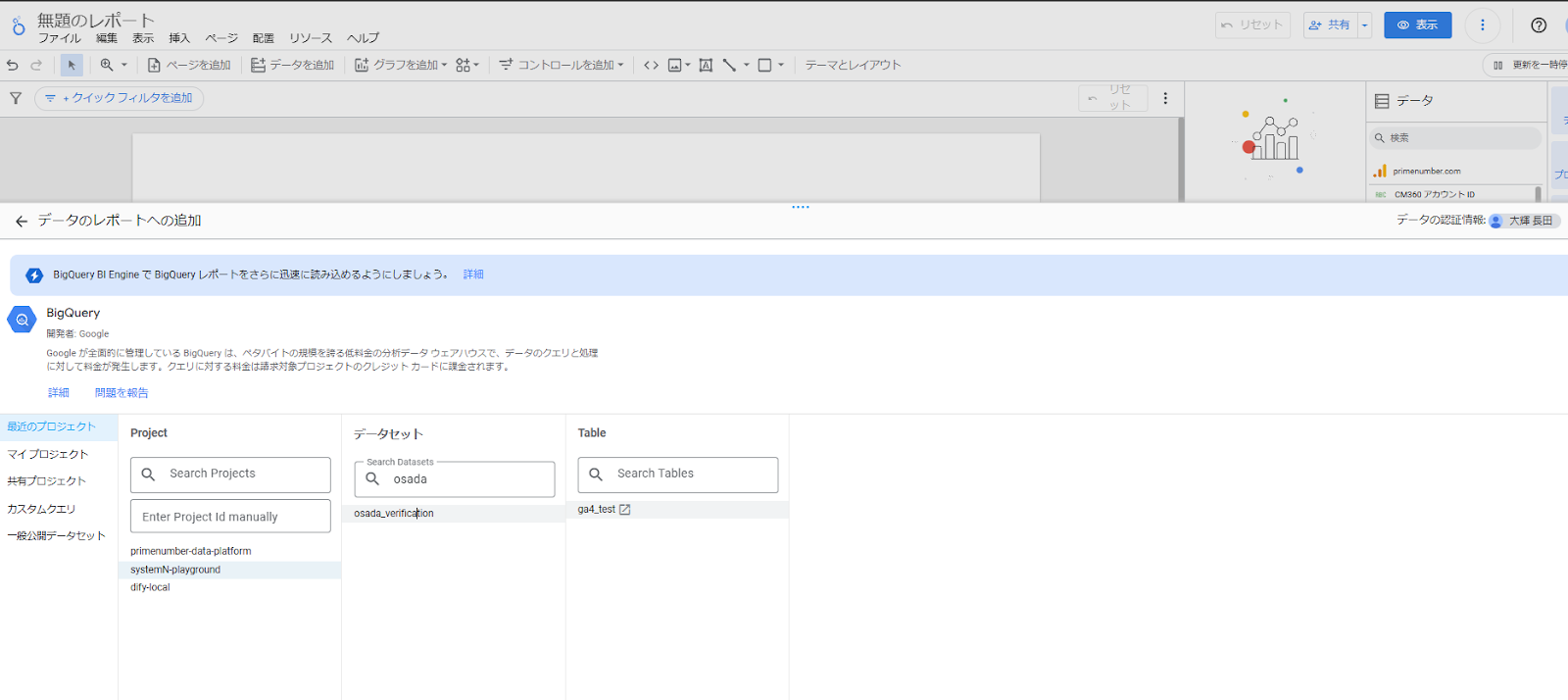Undo the last action
Screen dimensions: 1568x700
tap(13, 65)
